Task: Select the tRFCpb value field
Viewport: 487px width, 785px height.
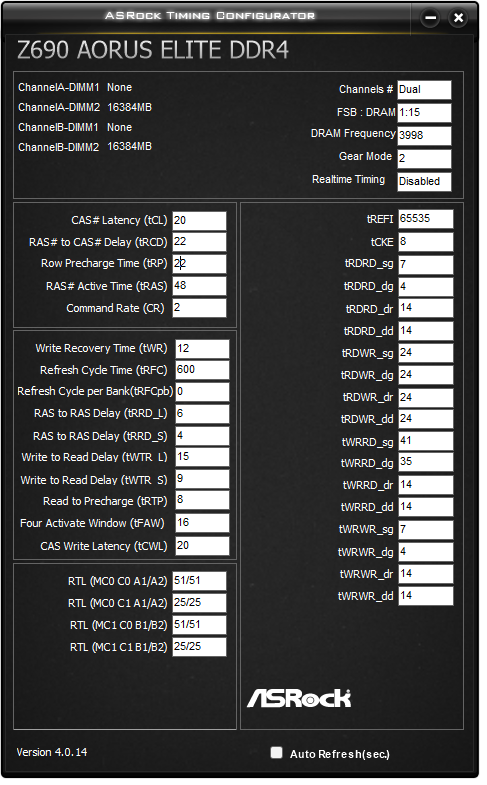Action: click(202, 392)
